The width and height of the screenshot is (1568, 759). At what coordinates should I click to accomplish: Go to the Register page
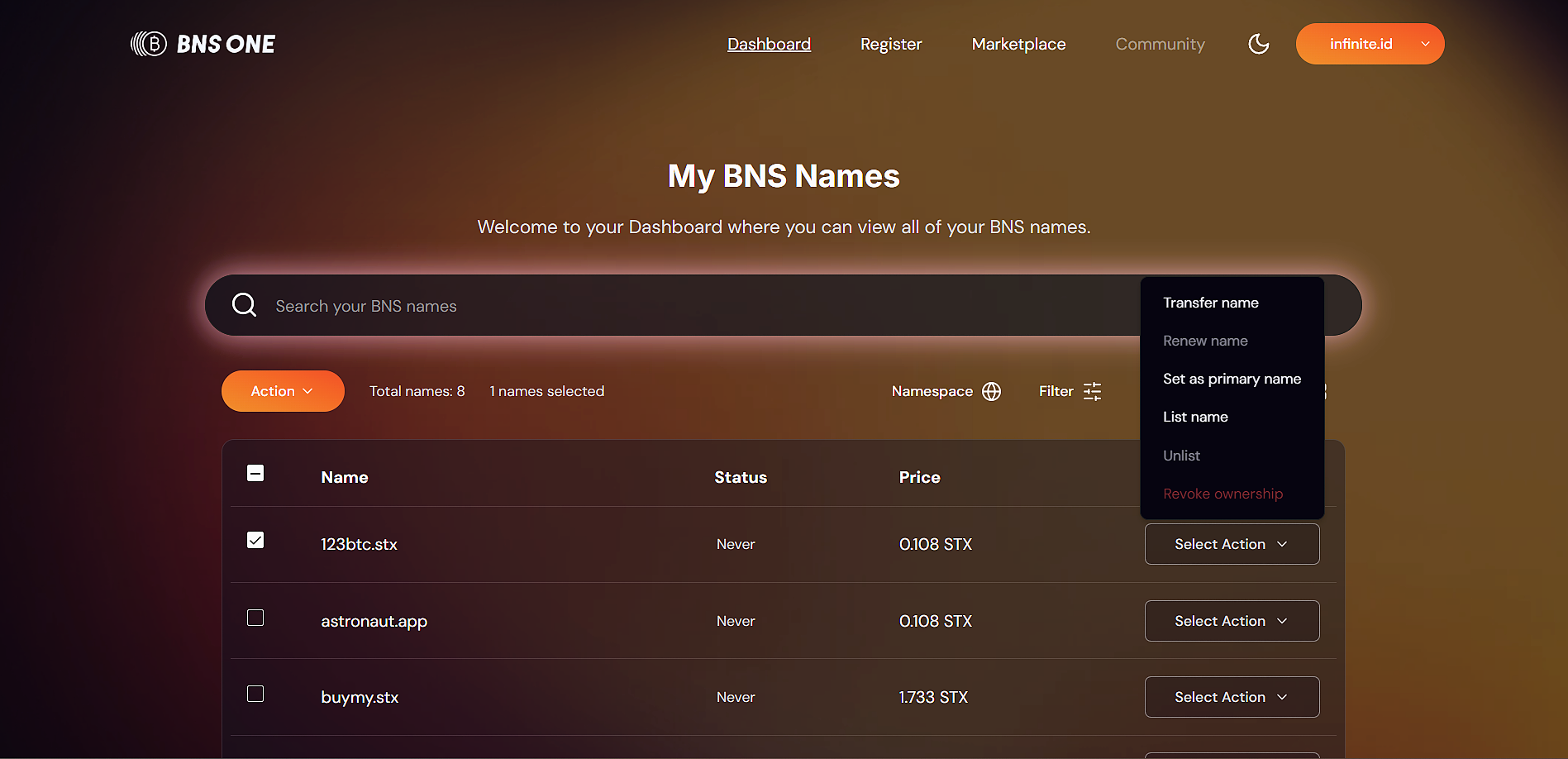890,44
